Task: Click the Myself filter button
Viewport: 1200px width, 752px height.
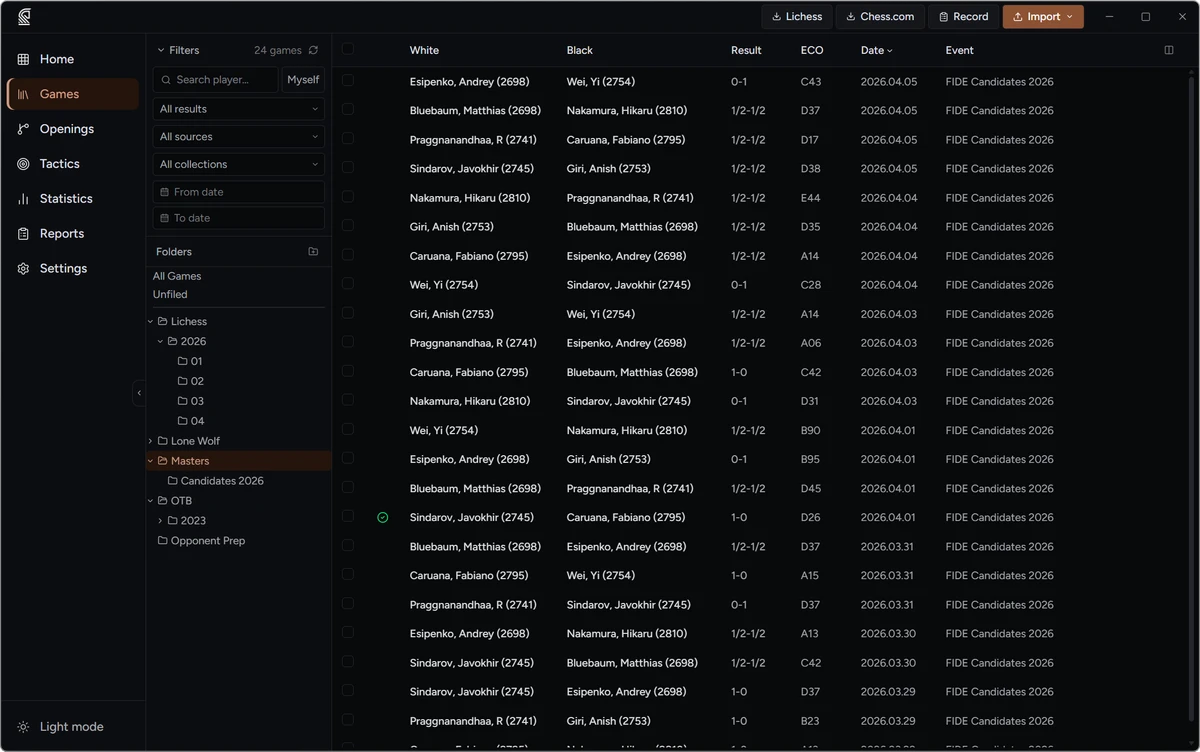Action: (303, 80)
